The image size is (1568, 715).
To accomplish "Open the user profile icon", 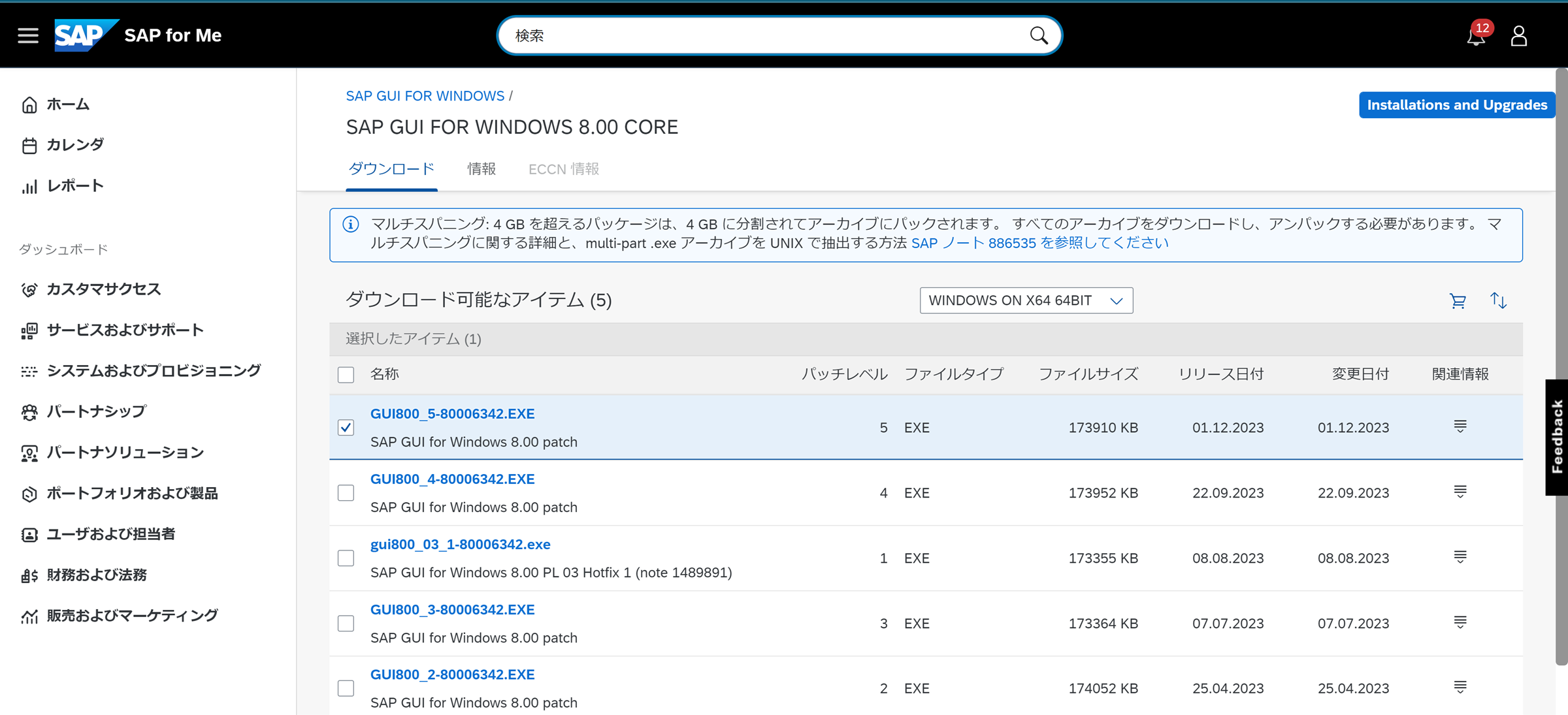I will click(1518, 36).
